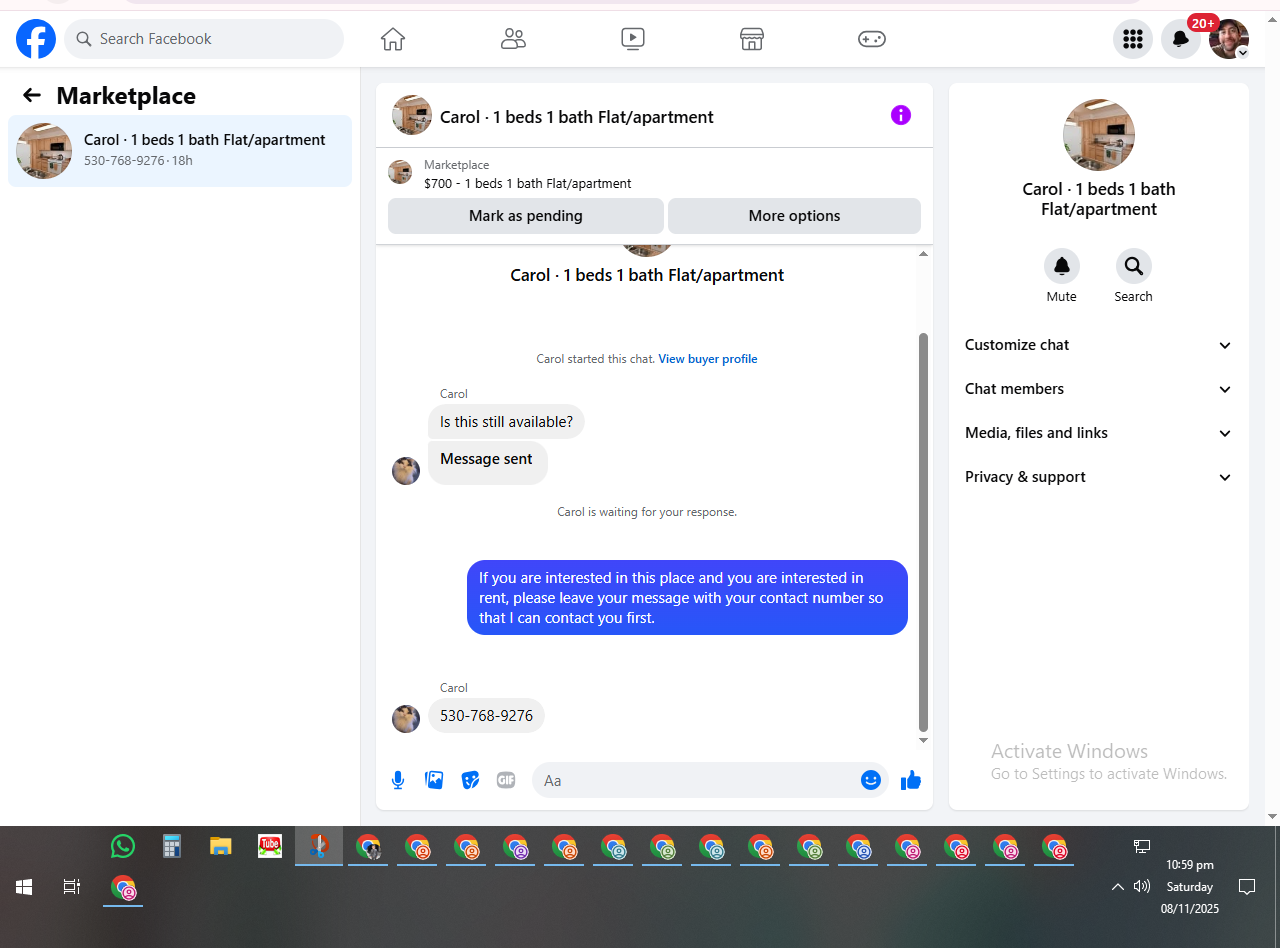This screenshot has width=1280, height=948.
Task: Go to the Home feed icon
Action: [x=393, y=39]
